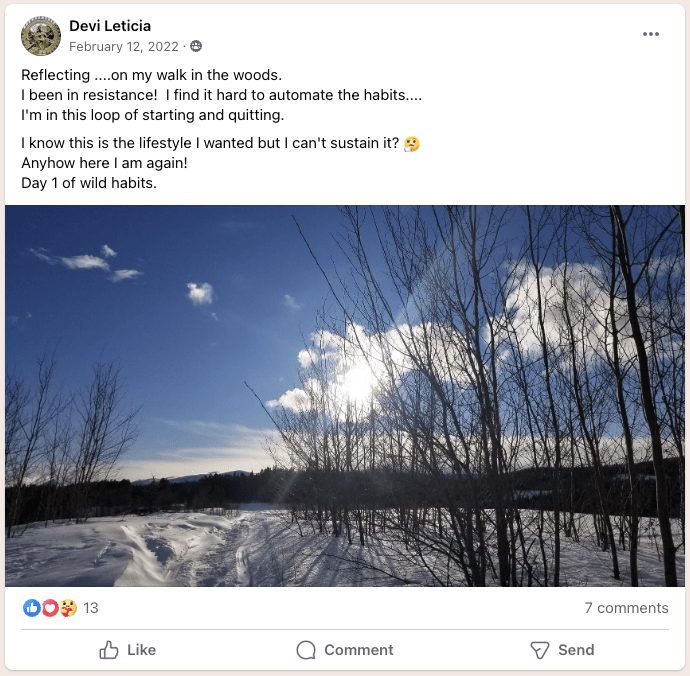Open Devi Leticia's profile picture
The width and height of the screenshot is (690, 676).
(41, 36)
